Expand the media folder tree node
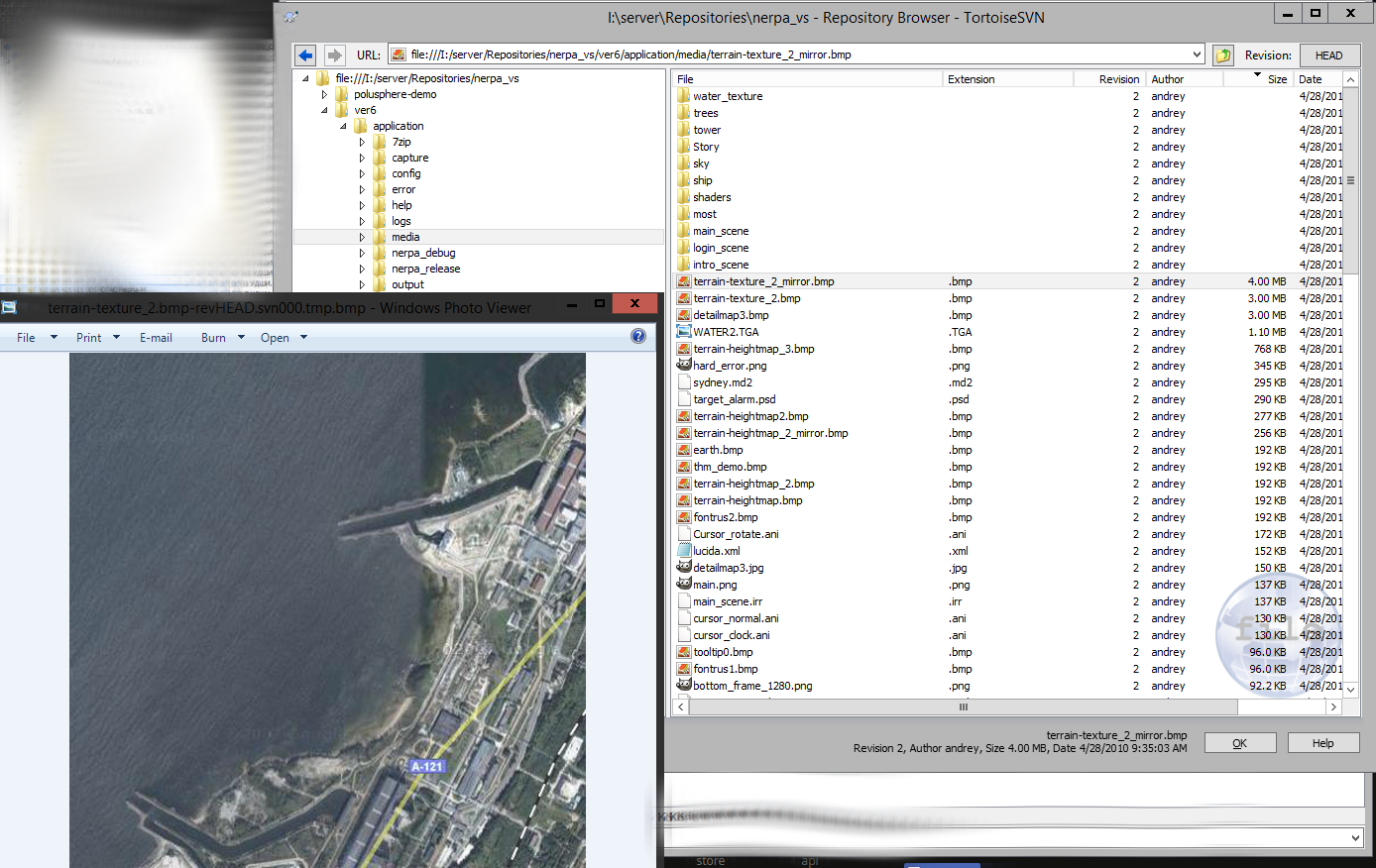Viewport: 1376px width, 868px height. click(x=362, y=238)
